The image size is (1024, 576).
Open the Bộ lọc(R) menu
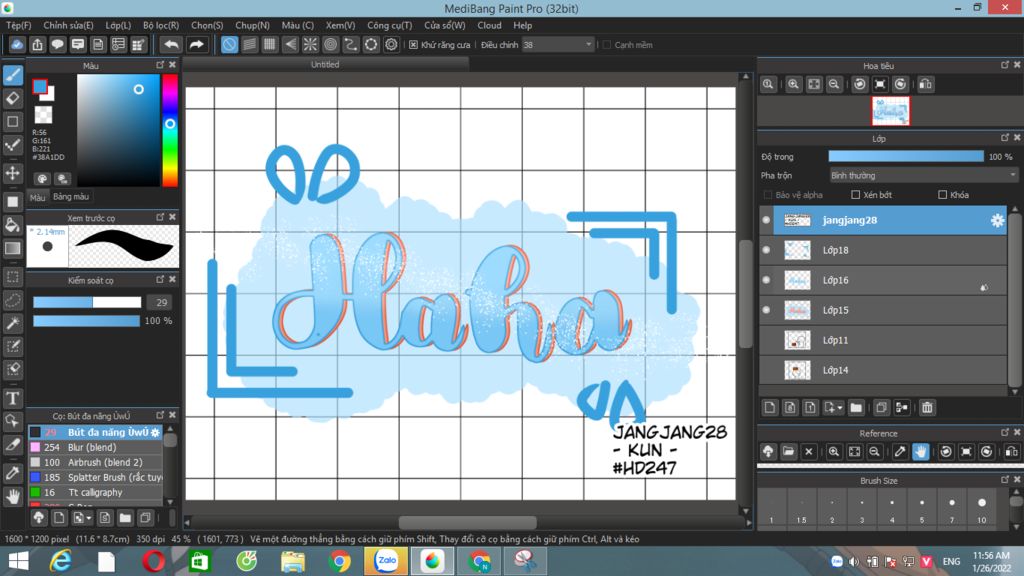161,25
